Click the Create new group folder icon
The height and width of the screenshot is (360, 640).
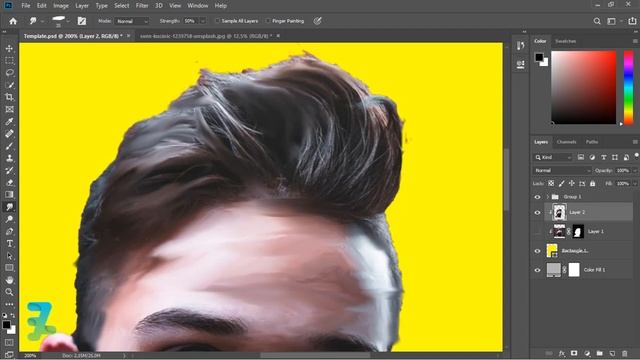[x=599, y=353]
